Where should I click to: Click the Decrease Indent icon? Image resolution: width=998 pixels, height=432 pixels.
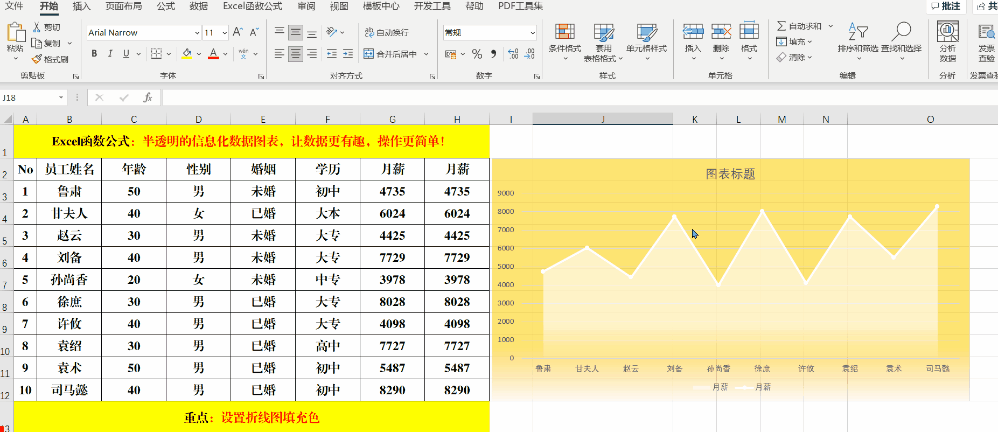pyautogui.click(x=331, y=54)
